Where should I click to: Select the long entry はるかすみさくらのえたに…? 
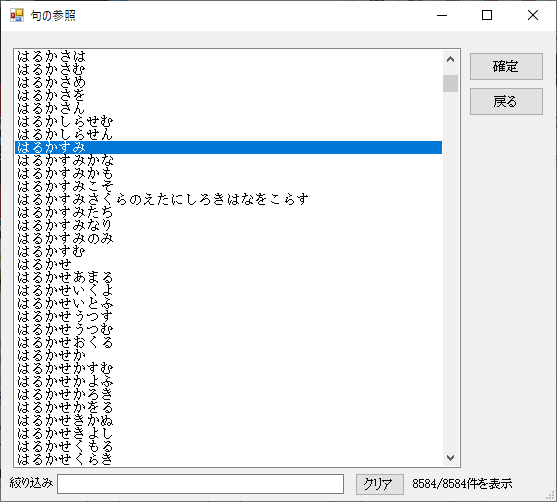pos(228,200)
